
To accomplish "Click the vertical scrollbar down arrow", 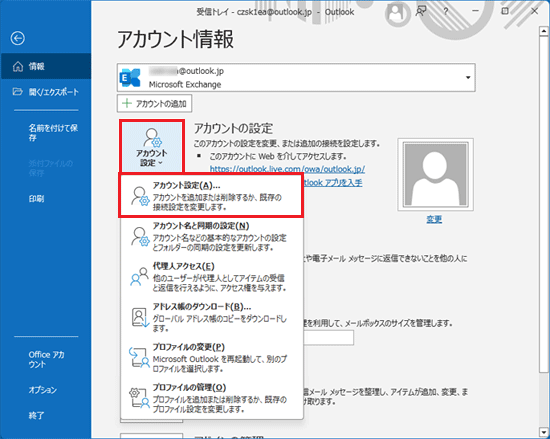I will click(544, 431).
